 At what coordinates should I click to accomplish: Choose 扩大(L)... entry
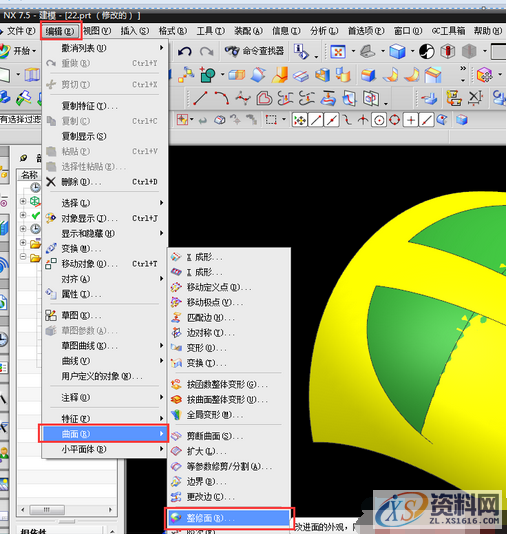(x=229, y=451)
